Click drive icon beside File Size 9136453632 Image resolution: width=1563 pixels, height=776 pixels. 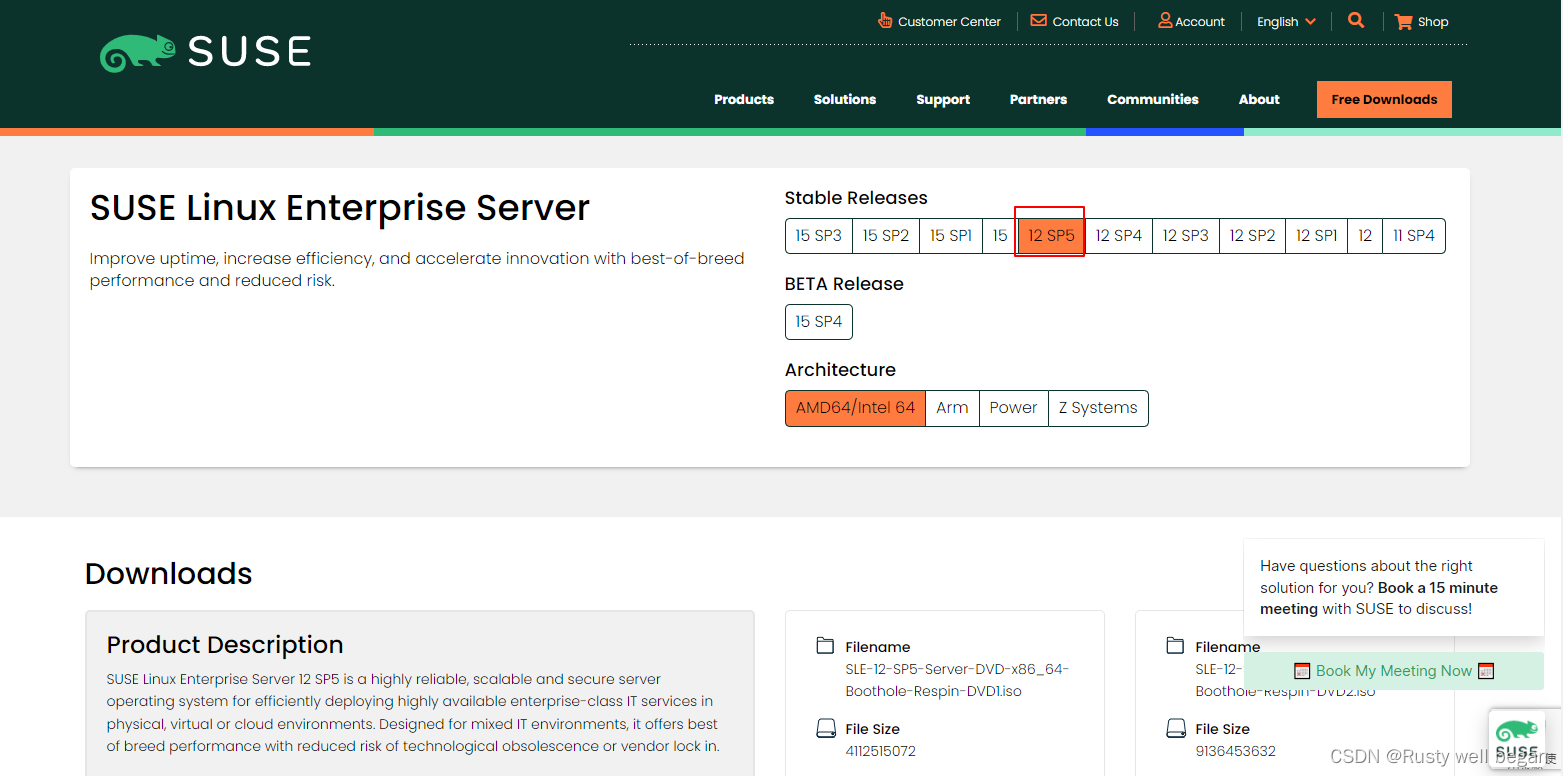click(x=1175, y=728)
